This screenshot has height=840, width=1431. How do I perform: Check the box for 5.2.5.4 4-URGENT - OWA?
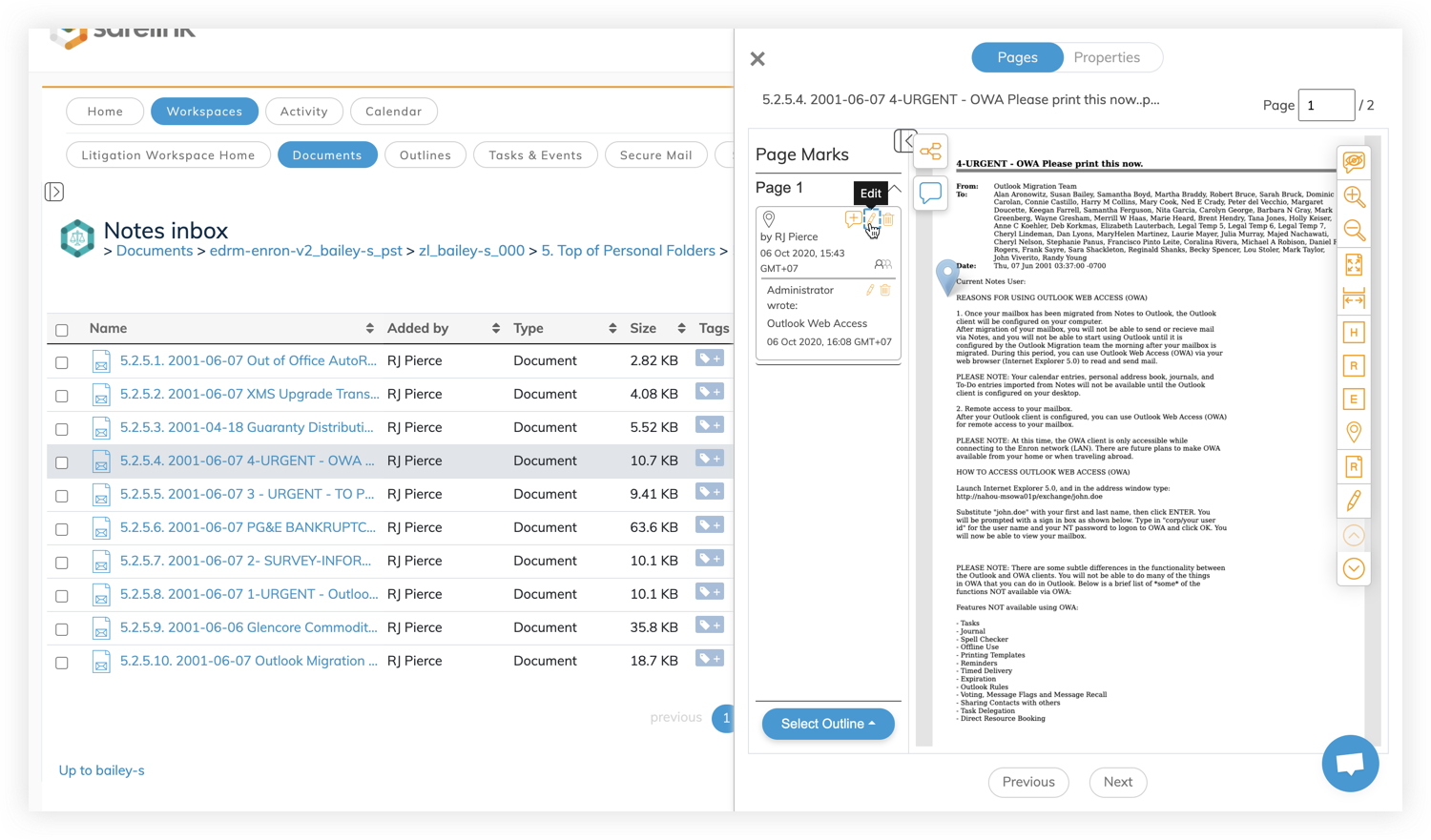[62, 462]
